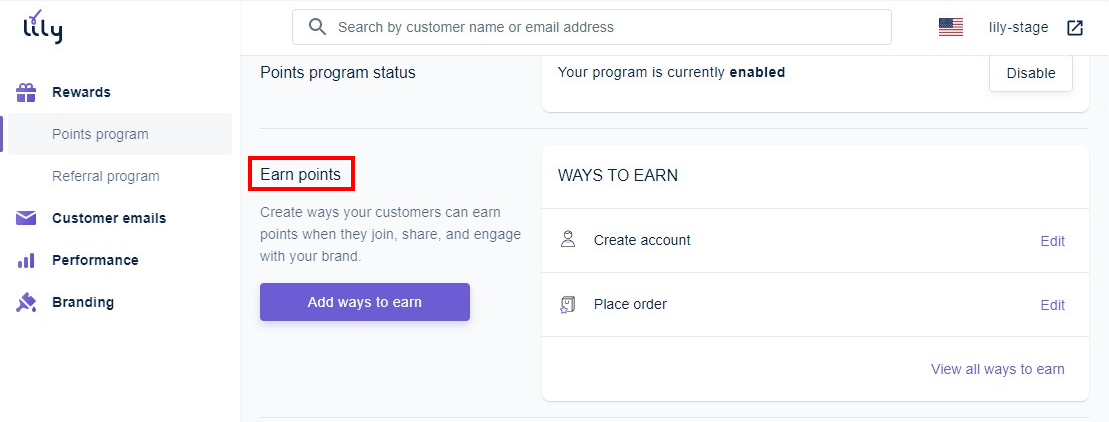Click the Customer emails envelope icon
The width and height of the screenshot is (1109, 422).
click(x=27, y=218)
